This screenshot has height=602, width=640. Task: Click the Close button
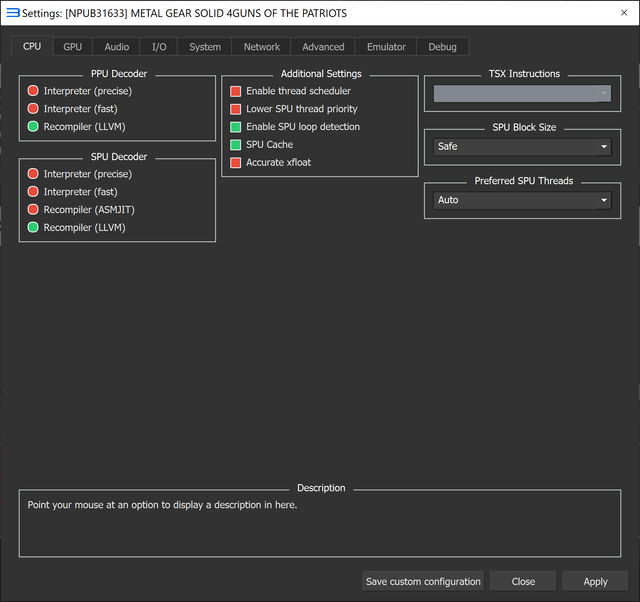(x=523, y=581)
